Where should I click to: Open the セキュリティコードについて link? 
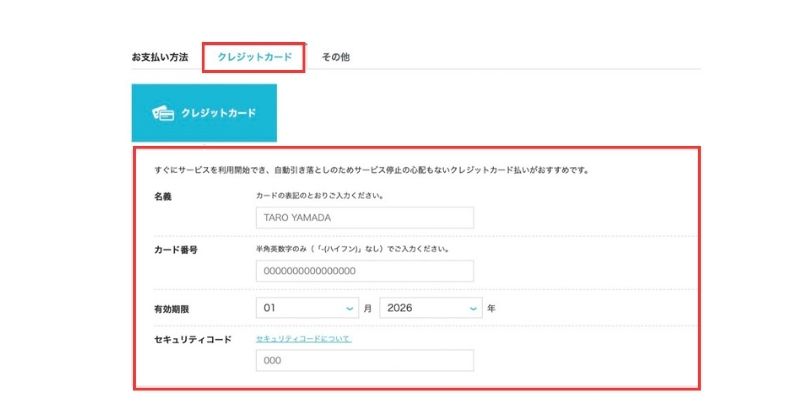304,339
